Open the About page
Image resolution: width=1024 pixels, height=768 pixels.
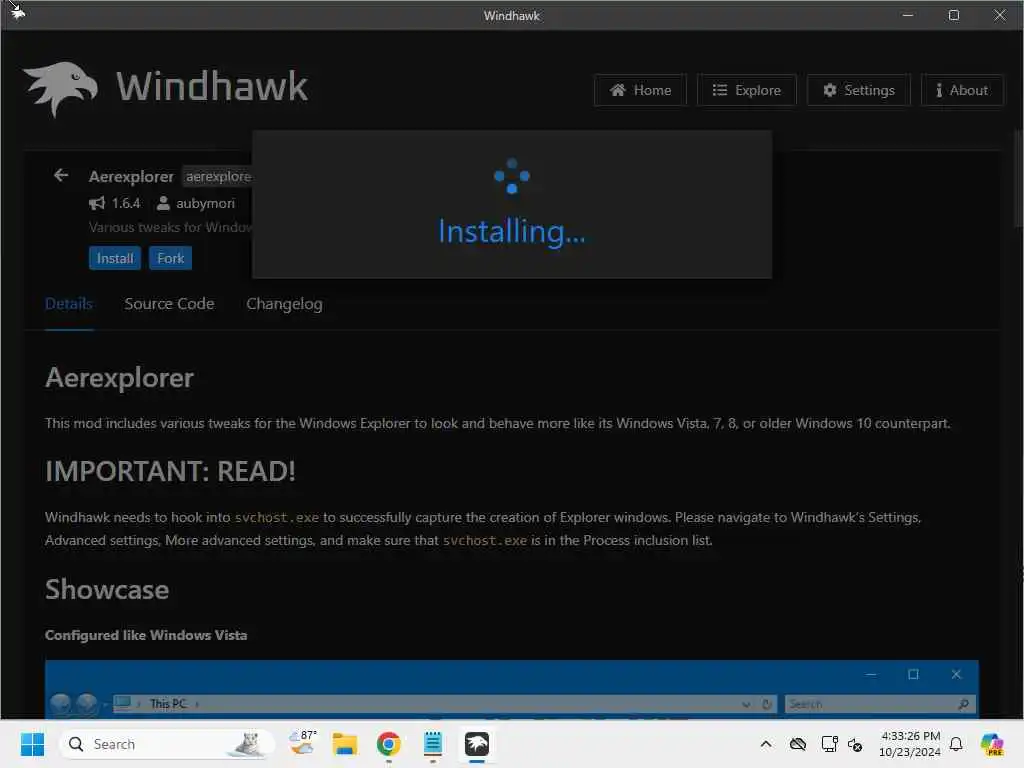coord(962,90)
